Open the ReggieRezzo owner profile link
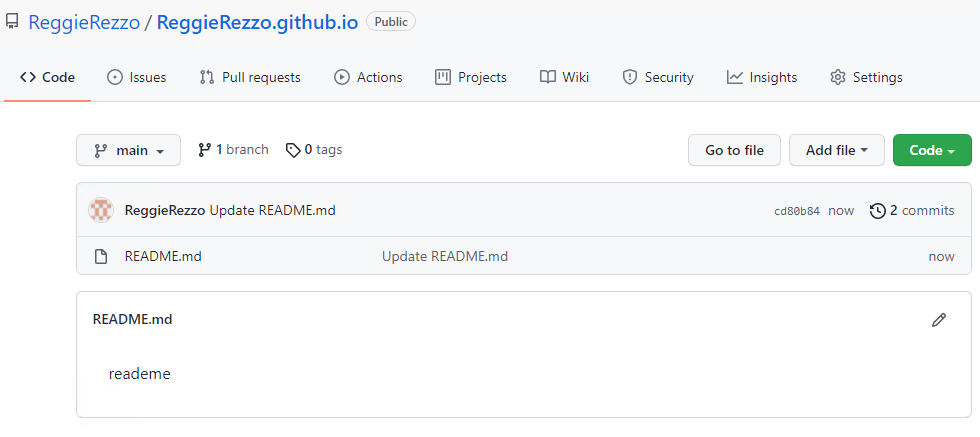 [84, 23]
